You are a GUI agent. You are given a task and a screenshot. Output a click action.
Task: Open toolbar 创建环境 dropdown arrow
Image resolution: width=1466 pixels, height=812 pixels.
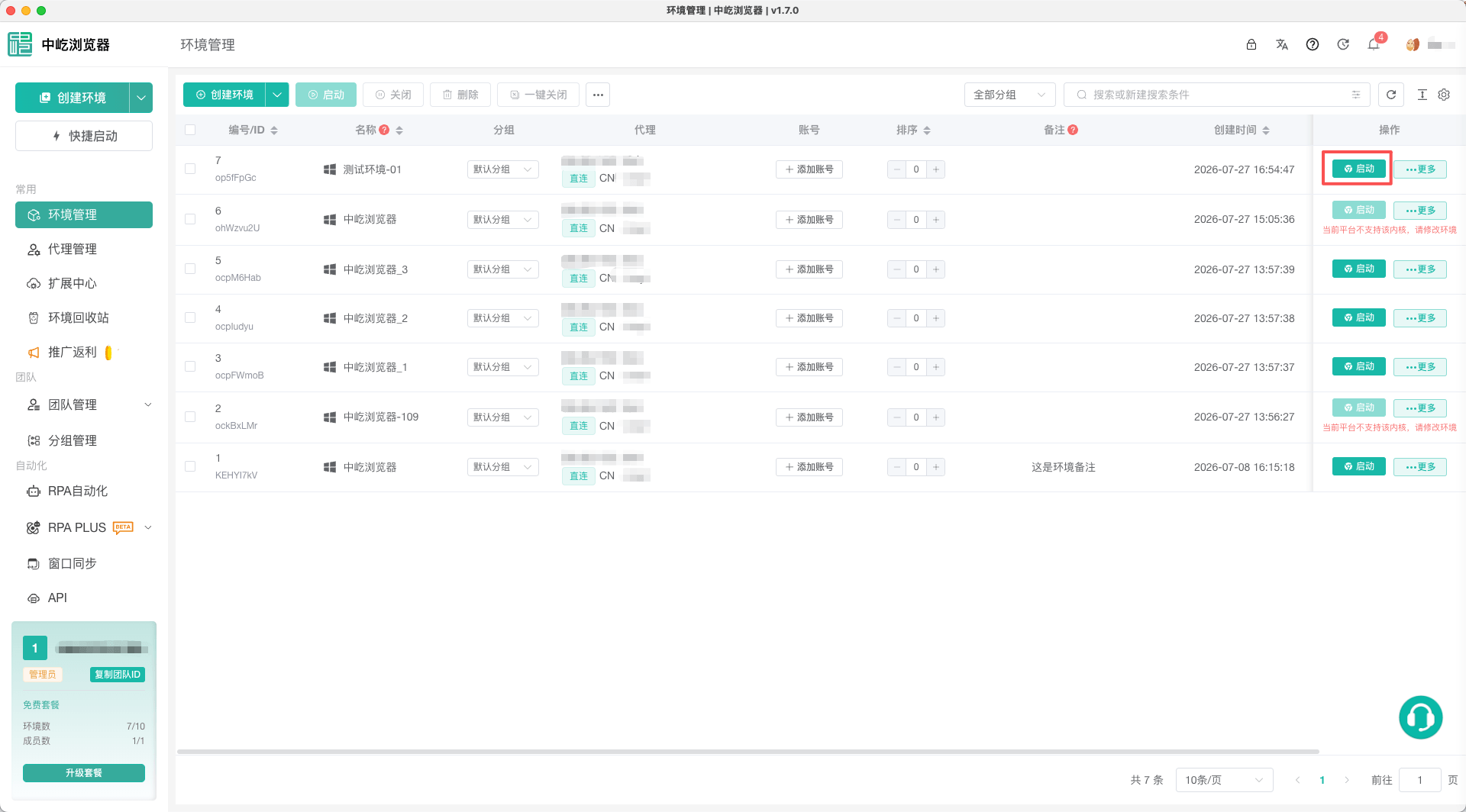coord(277,95)
